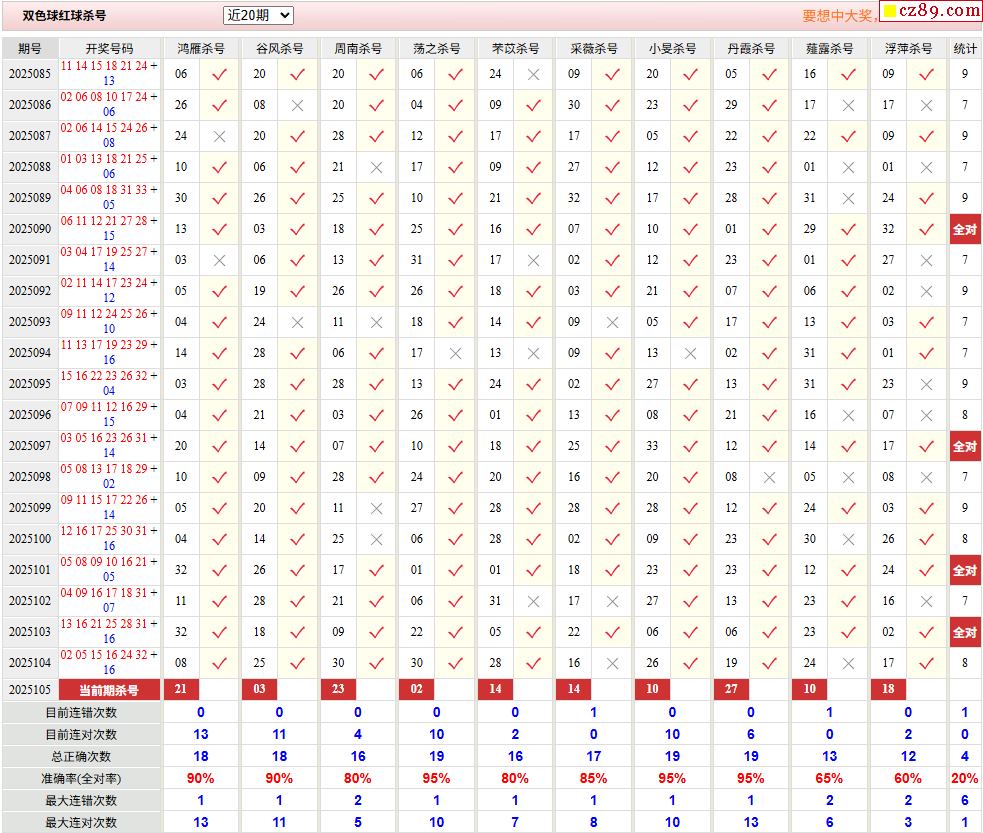Image resolution: width=983 pixels, height=833 pixels.
Task: Click period number 2025085
Action: pyautogui.click(x=30, y=73)
